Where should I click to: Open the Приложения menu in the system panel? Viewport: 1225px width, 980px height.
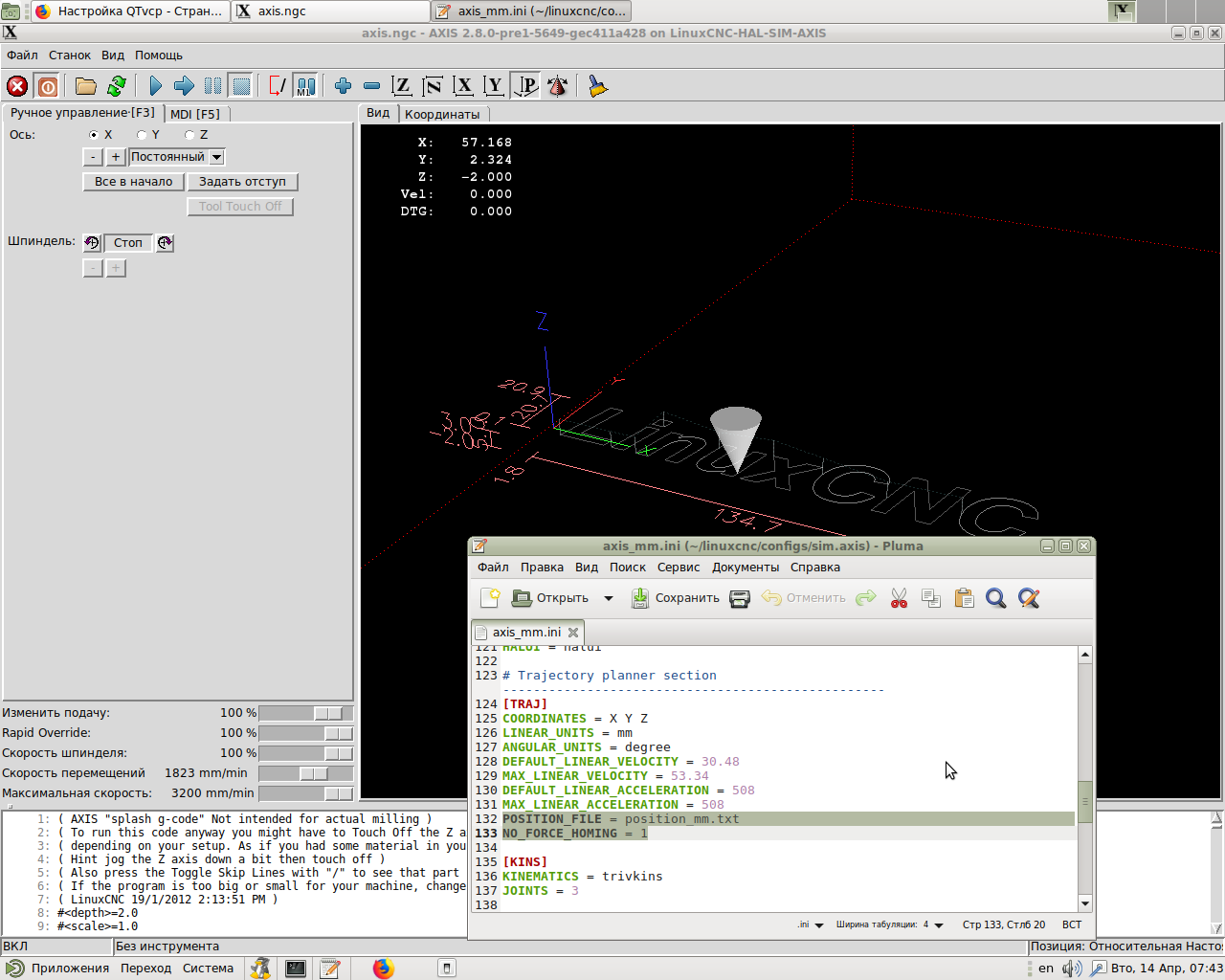59,969
